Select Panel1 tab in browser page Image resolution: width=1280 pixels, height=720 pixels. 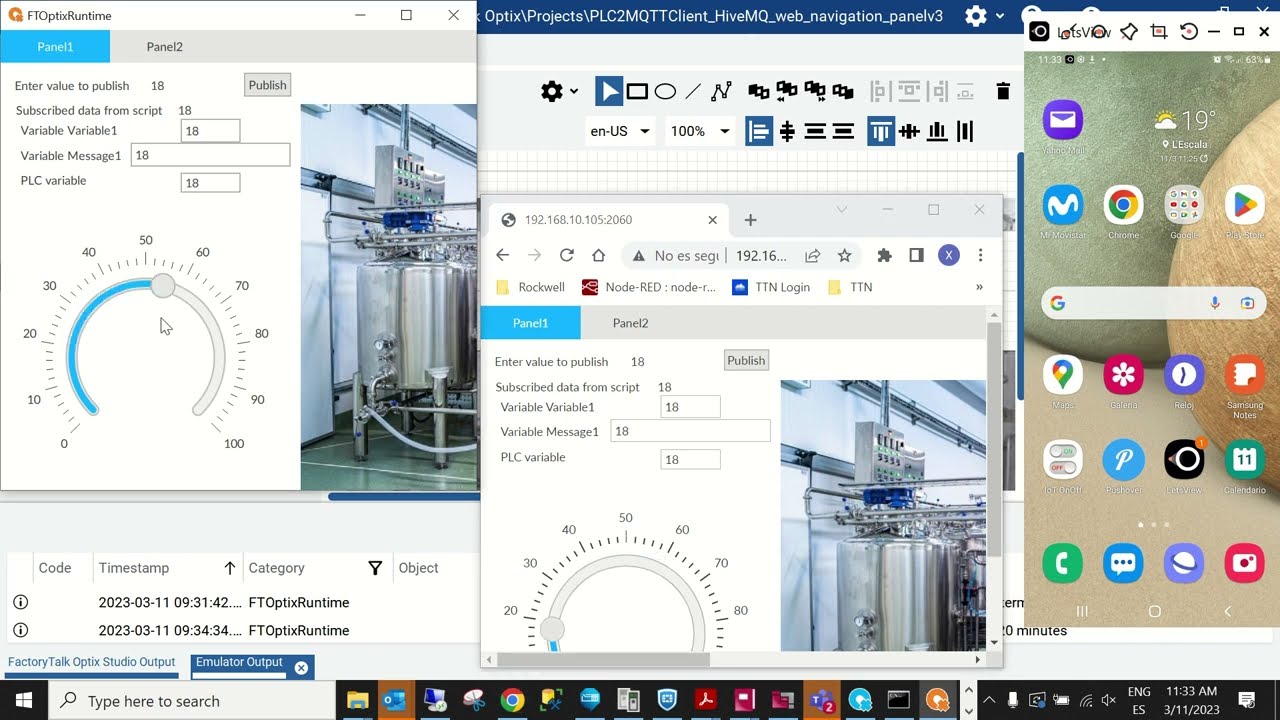pos(530,323)
